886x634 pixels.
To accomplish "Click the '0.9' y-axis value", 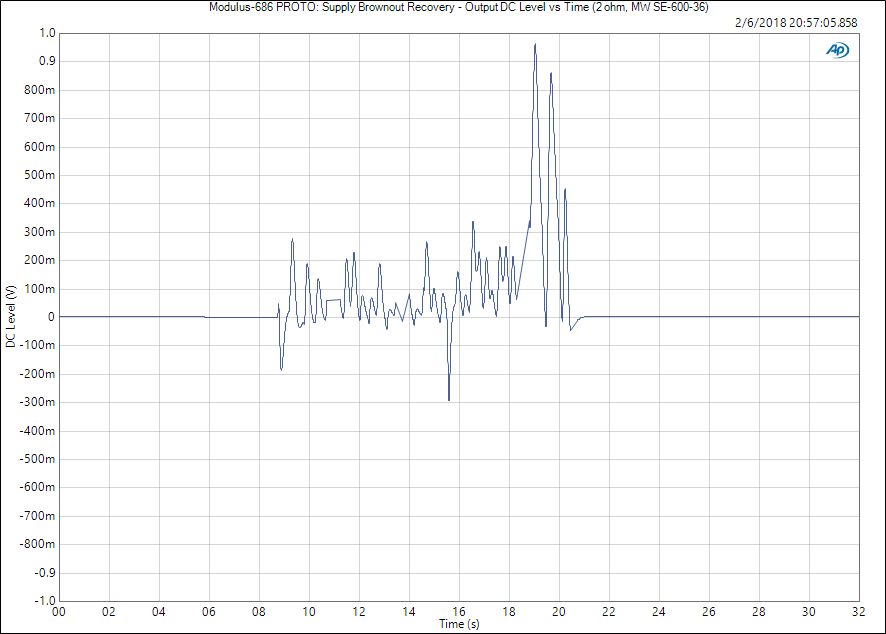I will [47, 61].
